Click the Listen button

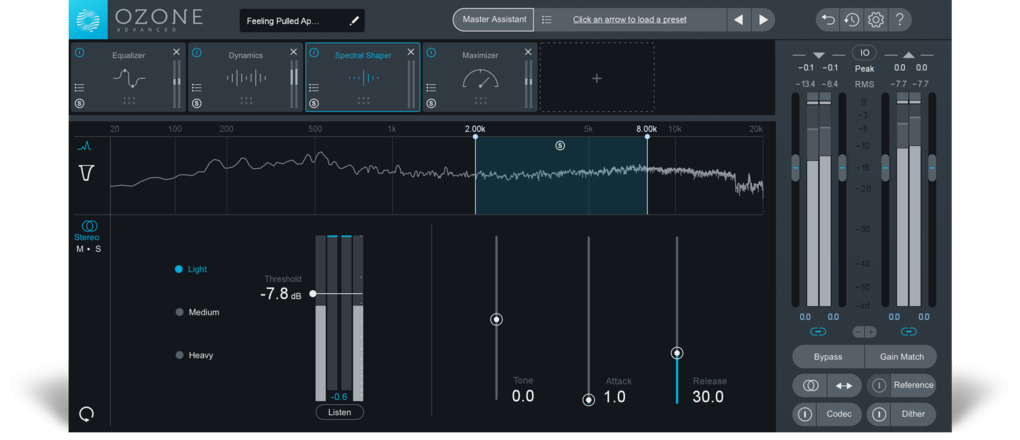click(340, 412)
